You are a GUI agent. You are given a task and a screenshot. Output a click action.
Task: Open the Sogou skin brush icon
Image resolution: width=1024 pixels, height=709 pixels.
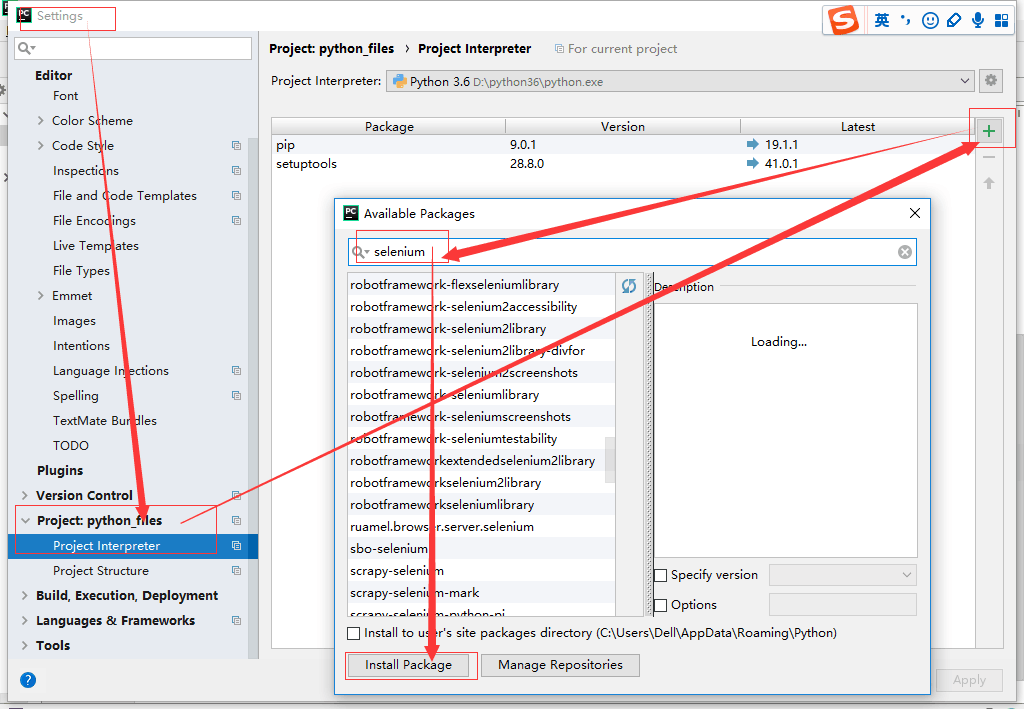point(953,20)
